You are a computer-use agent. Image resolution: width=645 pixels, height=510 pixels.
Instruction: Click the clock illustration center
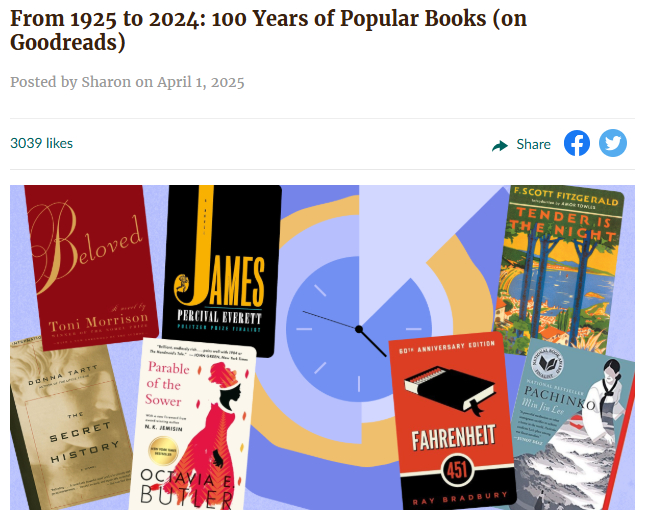[x=359, y=329]
